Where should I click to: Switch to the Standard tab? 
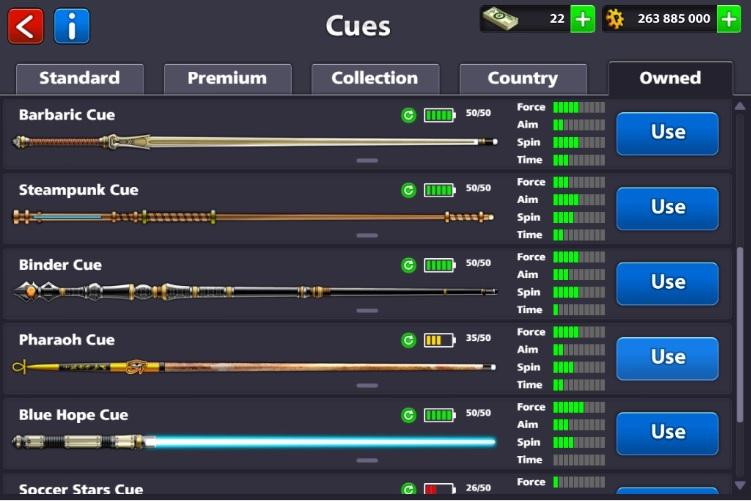pyautogui.click(x=80, y=79)
